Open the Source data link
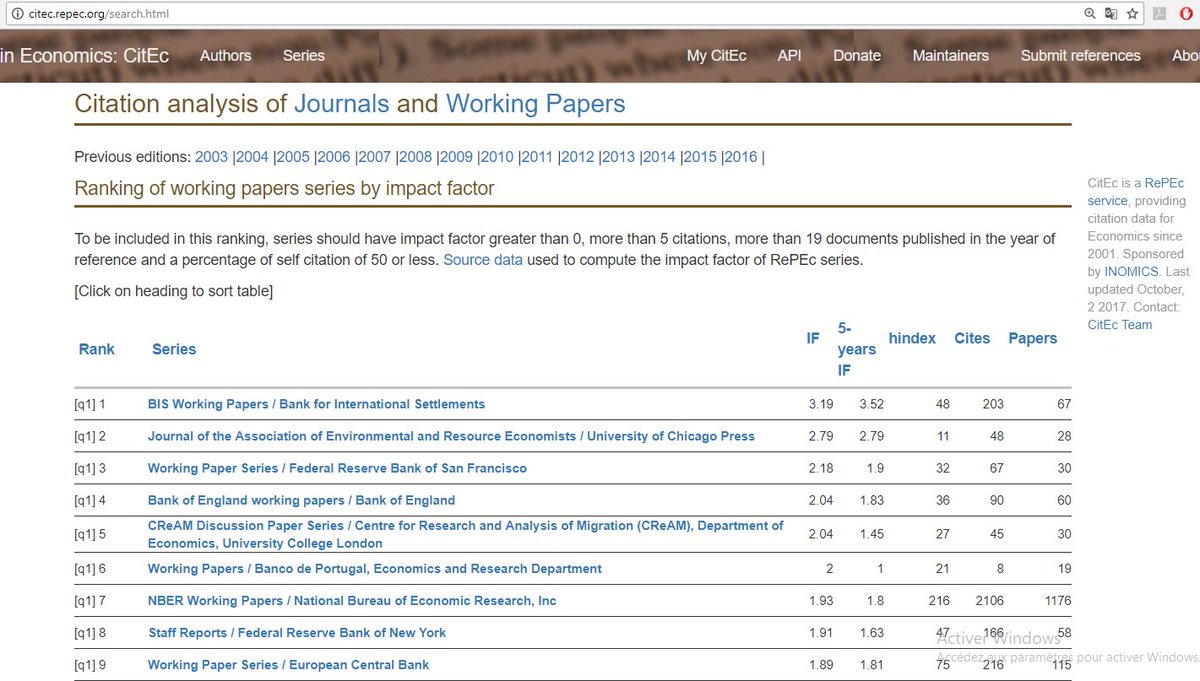The height and width of the screenshot is (681, 1200). coord(483,259)
